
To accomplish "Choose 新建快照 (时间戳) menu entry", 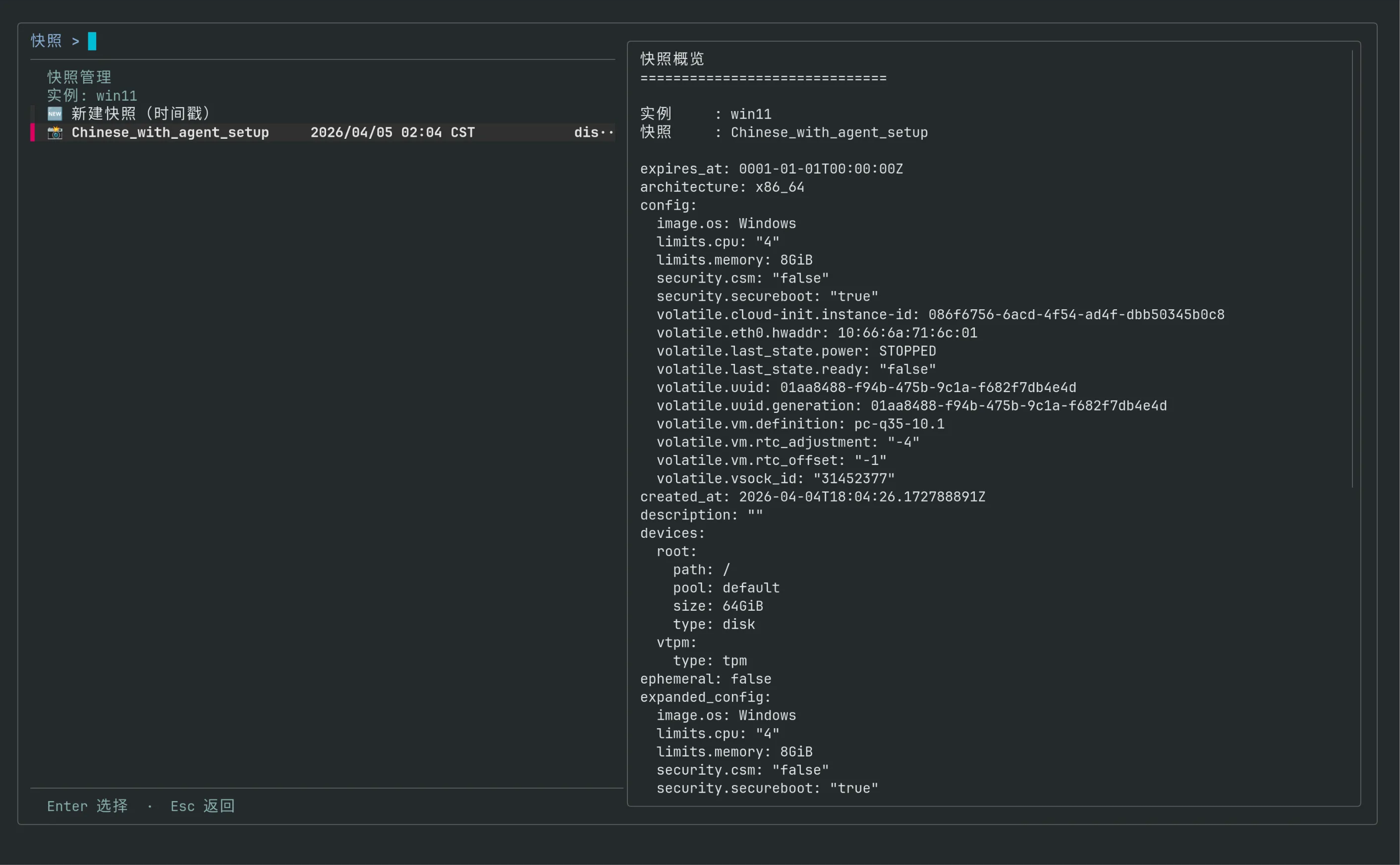I will tap(141, 114).
